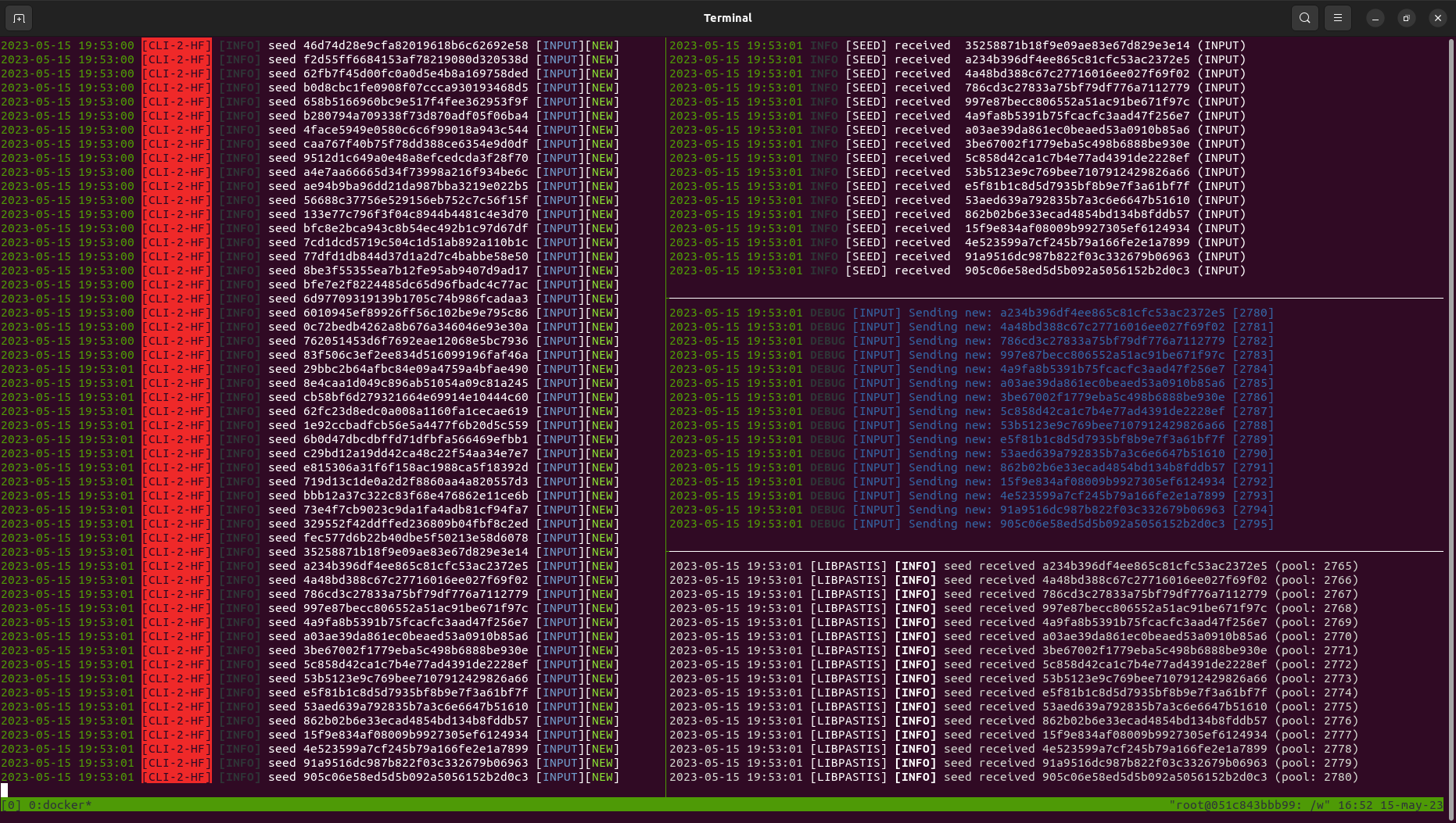Open a new terminal tab
The image size is (1456, 823).
click(x=19, y=18)
